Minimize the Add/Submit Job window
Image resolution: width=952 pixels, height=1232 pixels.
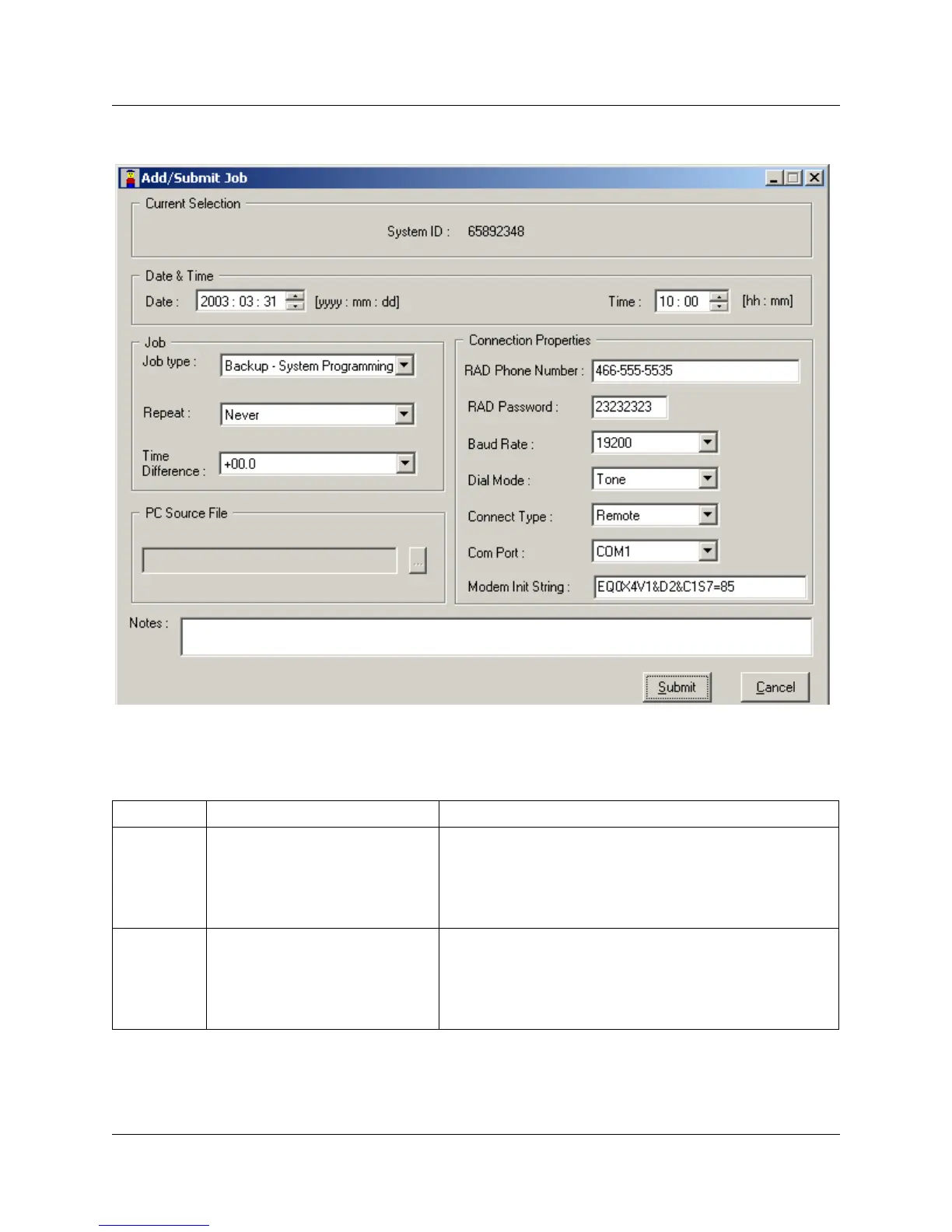[x=774, y=178]
